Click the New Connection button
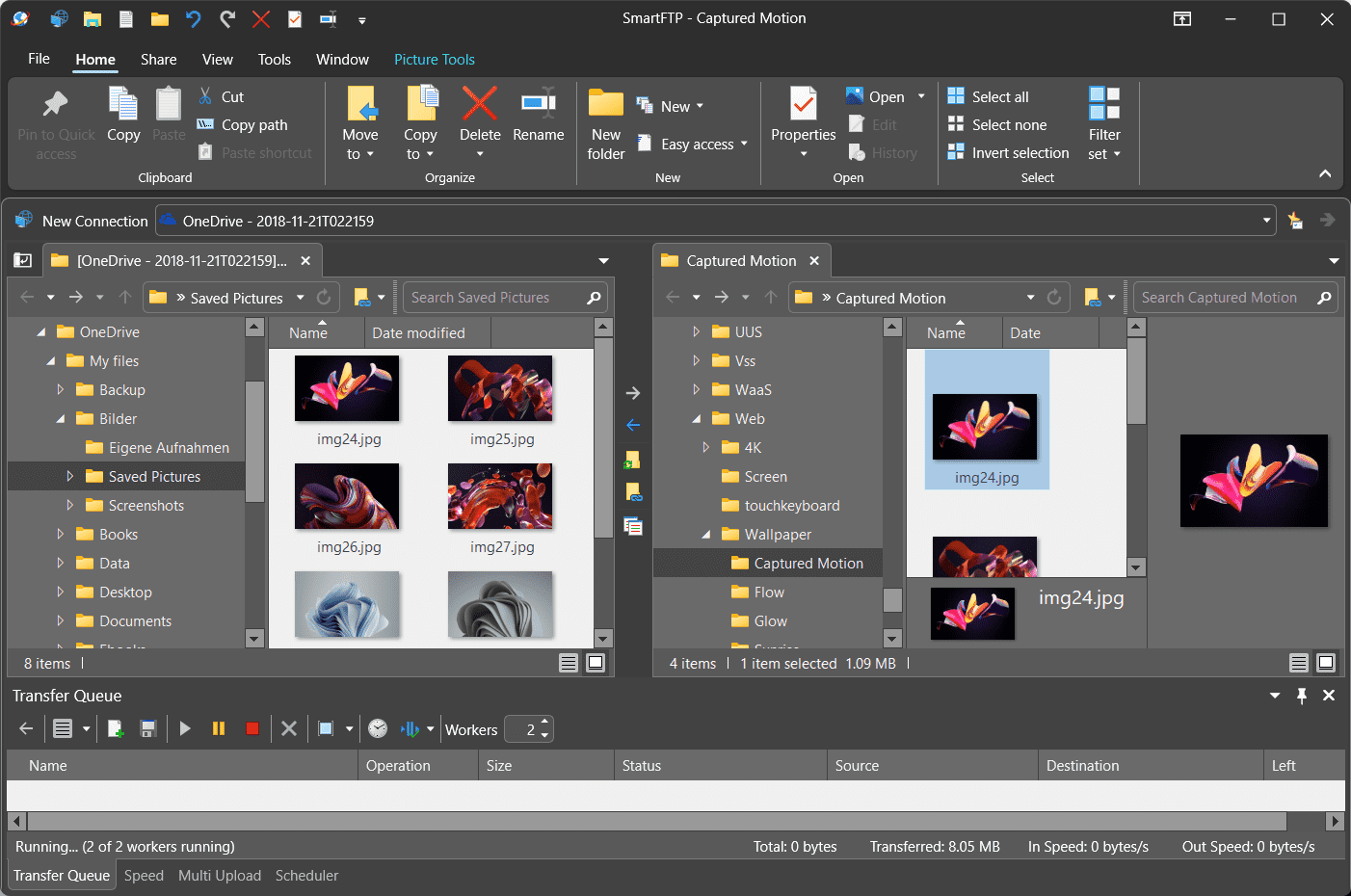This screenshot has width=1351, height=896. (x=81, y=221)
